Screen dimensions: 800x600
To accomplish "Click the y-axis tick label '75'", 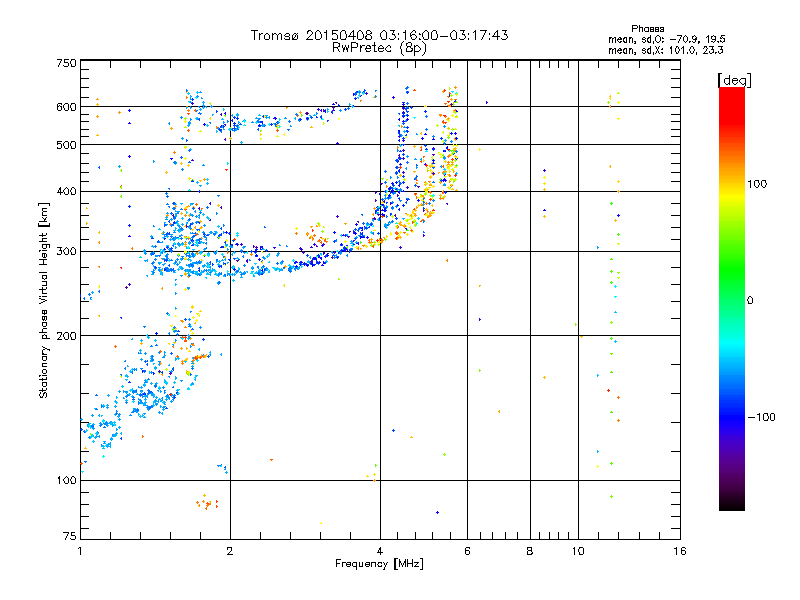I will point(70,536).
